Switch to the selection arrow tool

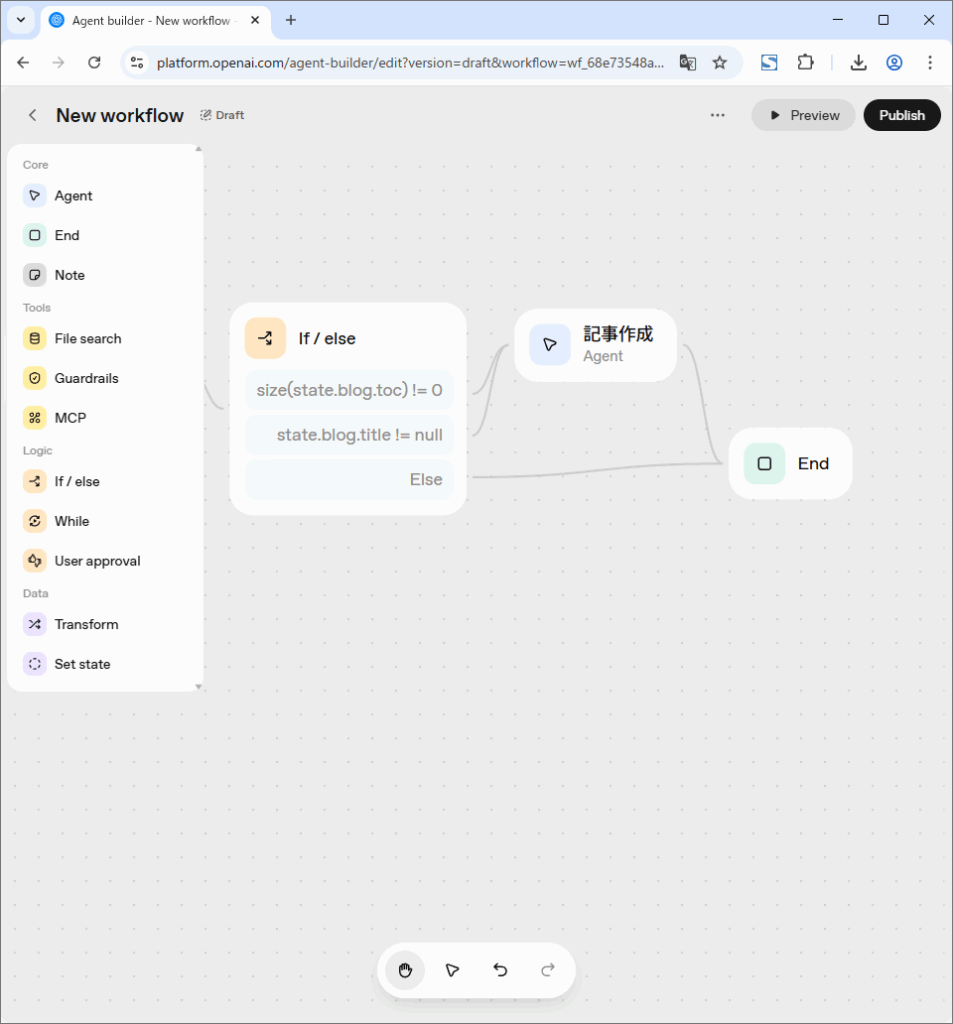pyautogui.click(x=452, y=970)
